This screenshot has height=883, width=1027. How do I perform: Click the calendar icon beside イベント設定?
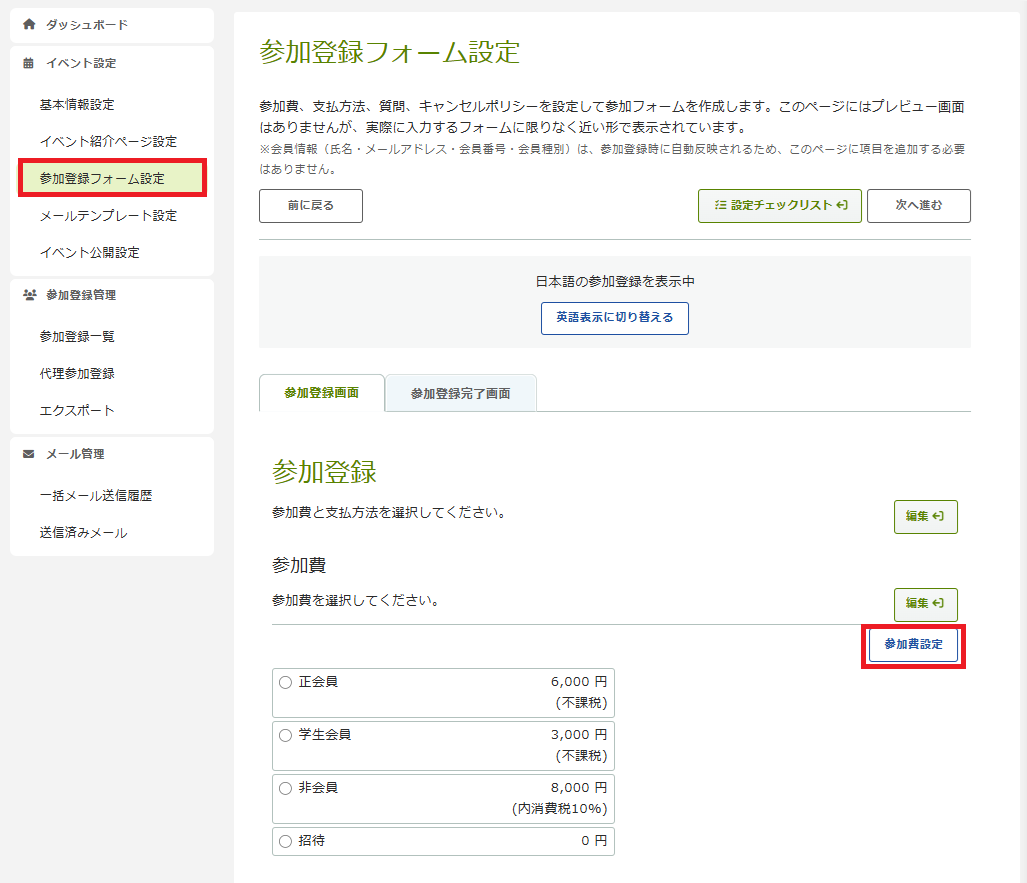point(29,63)
